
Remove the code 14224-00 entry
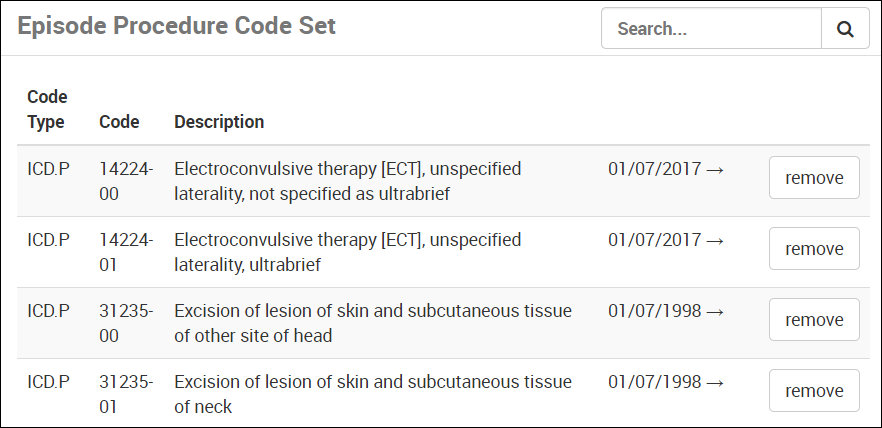click(813, 179)
